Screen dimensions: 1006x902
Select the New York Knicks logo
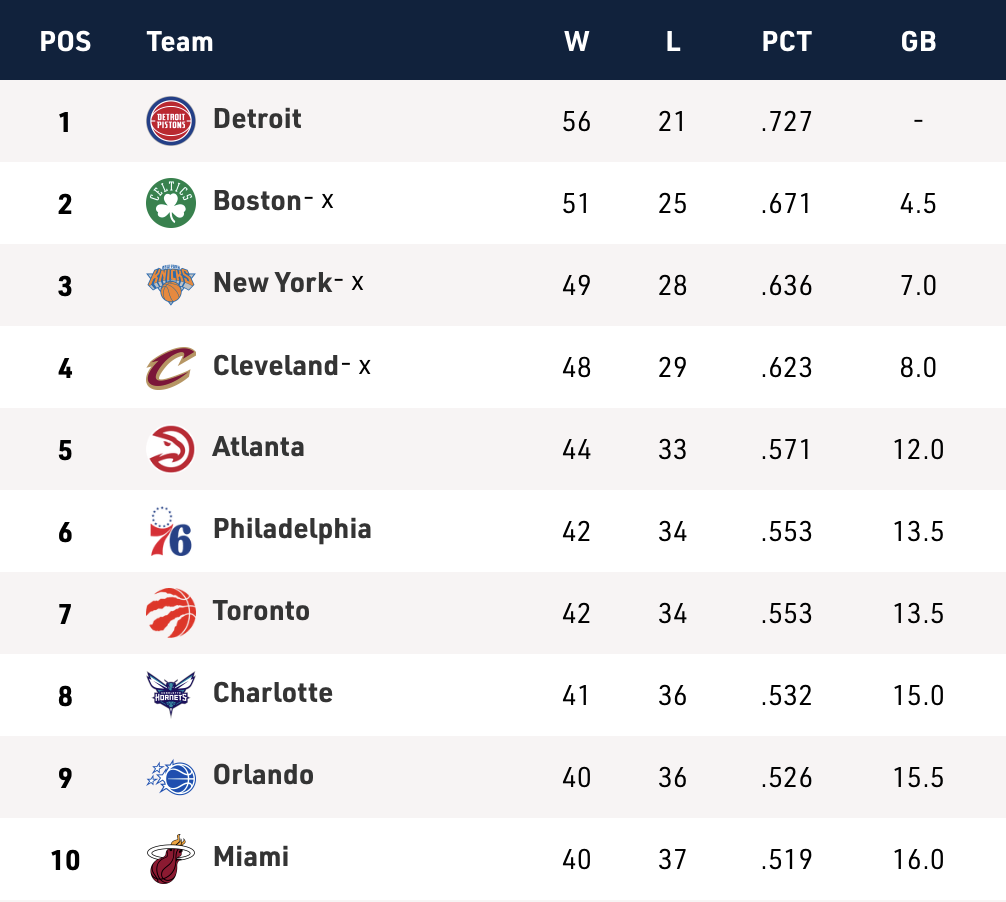171,285
